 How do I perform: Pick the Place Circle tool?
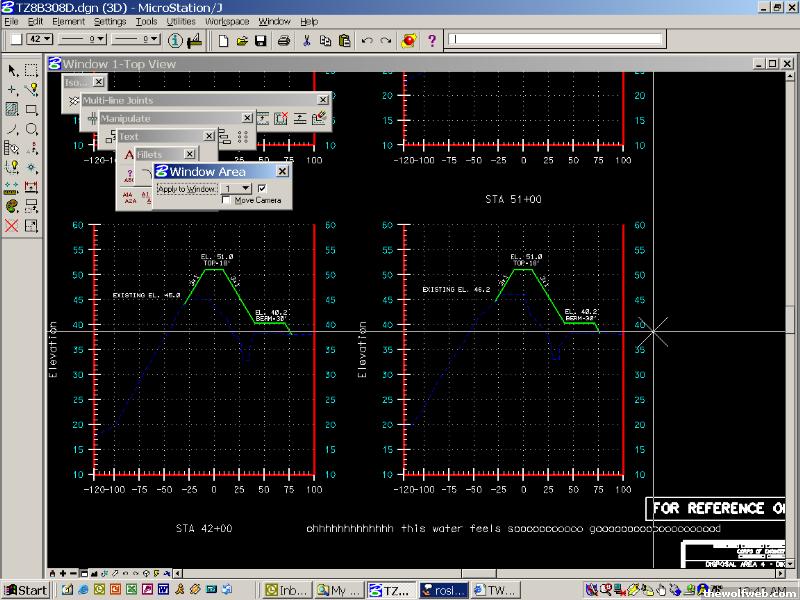coord(31,129)
